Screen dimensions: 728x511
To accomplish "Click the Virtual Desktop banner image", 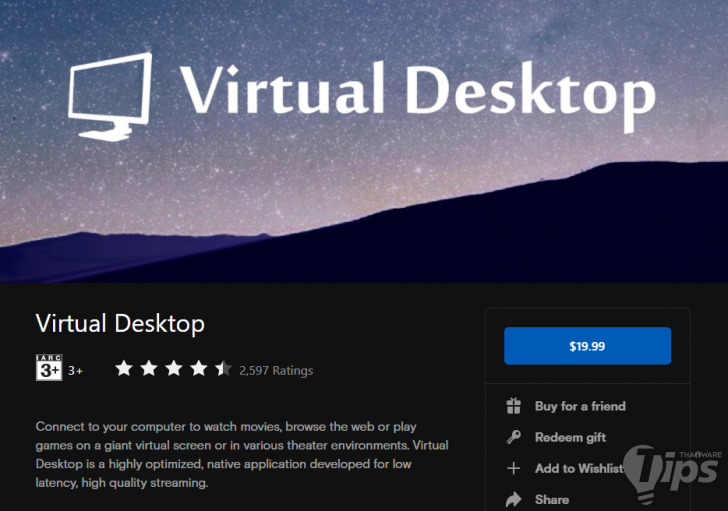I will 364,141.
